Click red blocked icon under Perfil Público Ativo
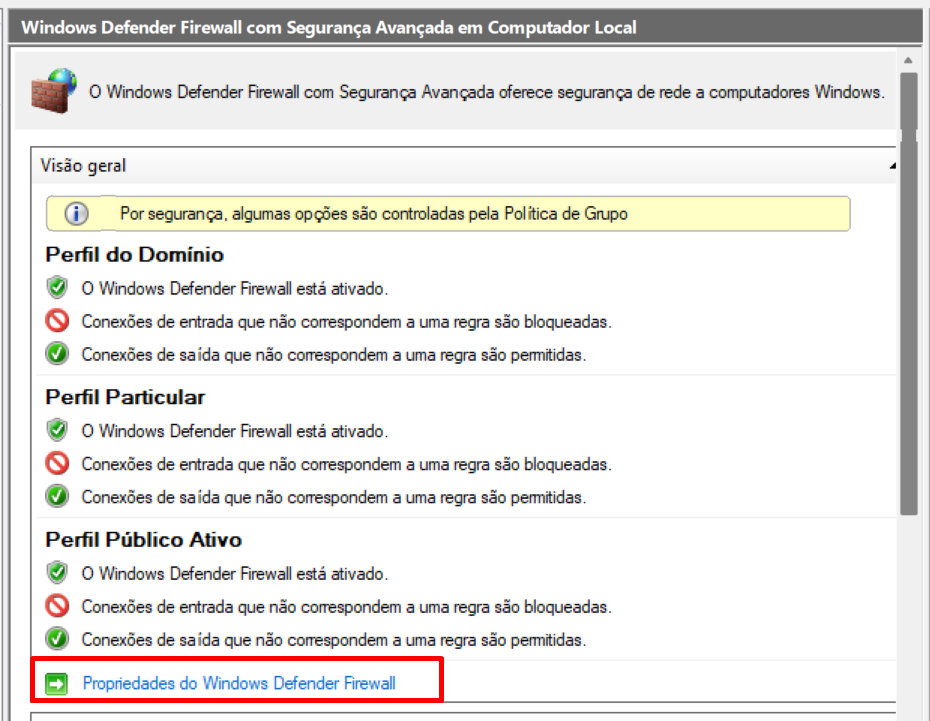The image size is (930, 721). coord(57,606)
